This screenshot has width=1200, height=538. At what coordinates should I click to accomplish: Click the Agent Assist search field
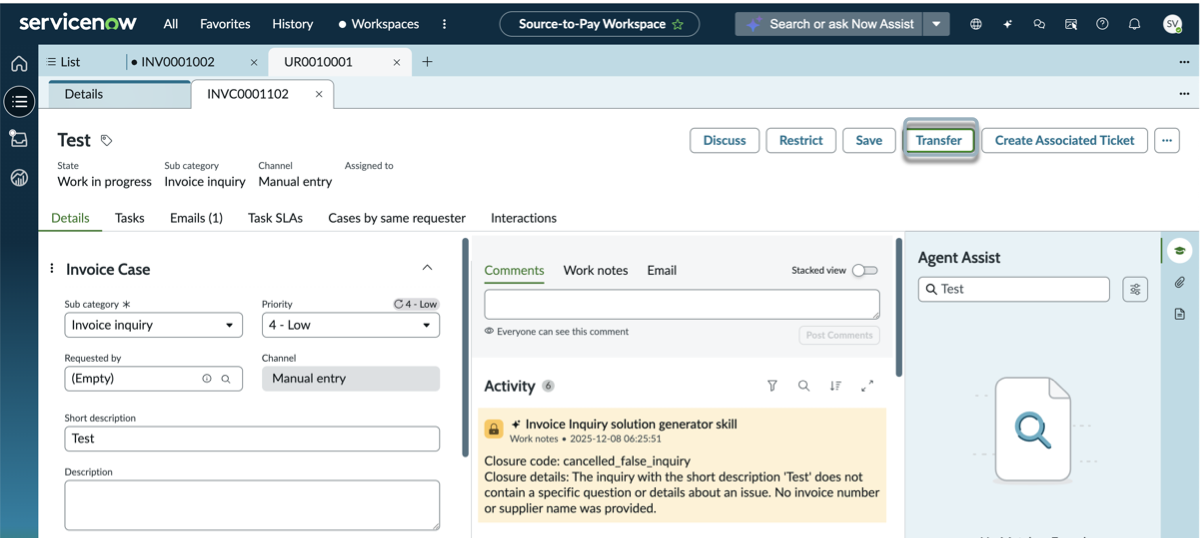click(1014, 289)
